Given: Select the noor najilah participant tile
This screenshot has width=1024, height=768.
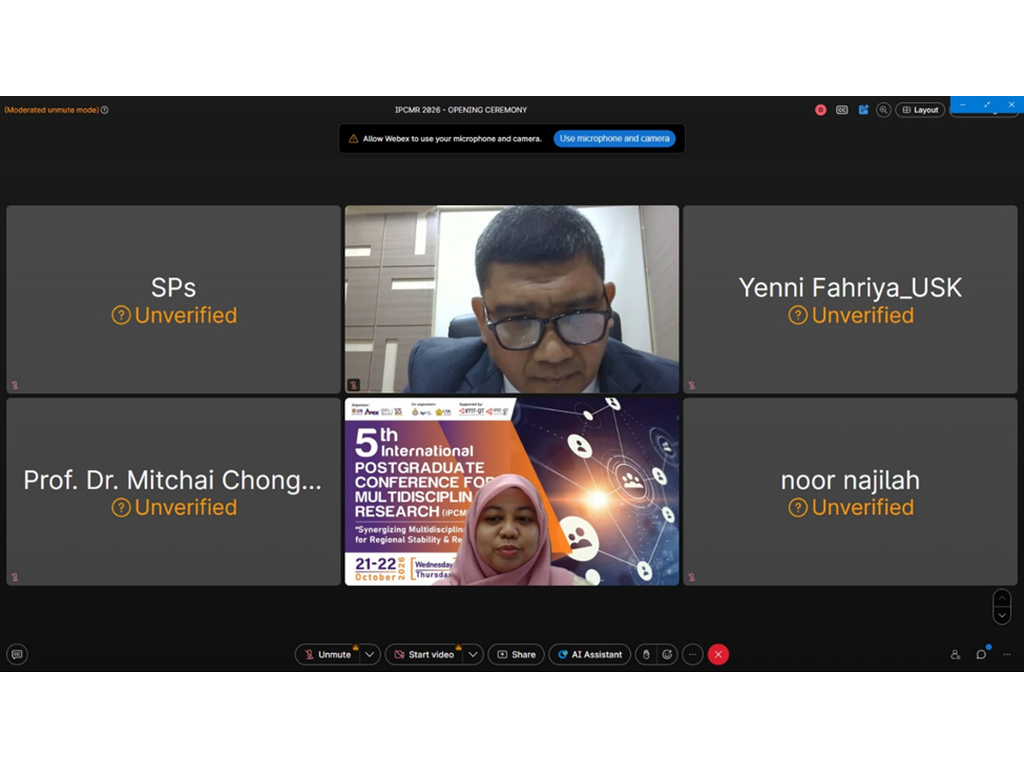Looking at the screenshot, I should point(850,492).
